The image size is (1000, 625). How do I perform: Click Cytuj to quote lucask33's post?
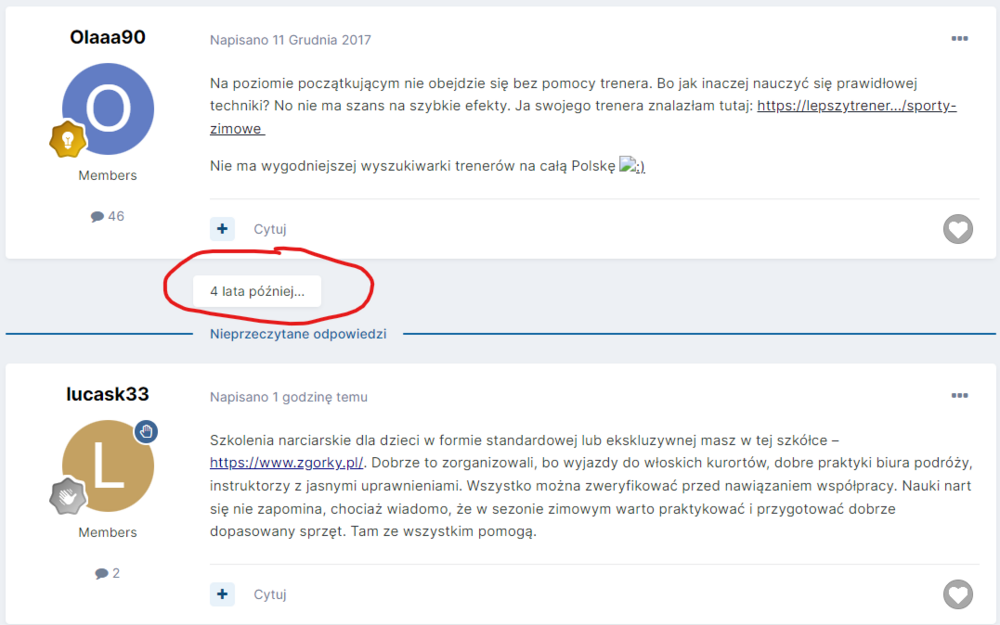coord(270,594)
